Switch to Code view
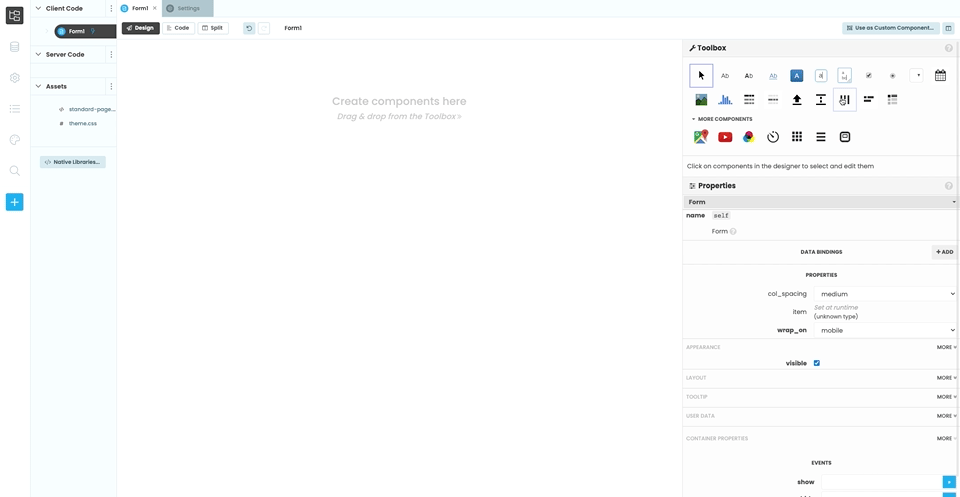The height and width of the screenshot is (497, 960). [x=178, y=28]
